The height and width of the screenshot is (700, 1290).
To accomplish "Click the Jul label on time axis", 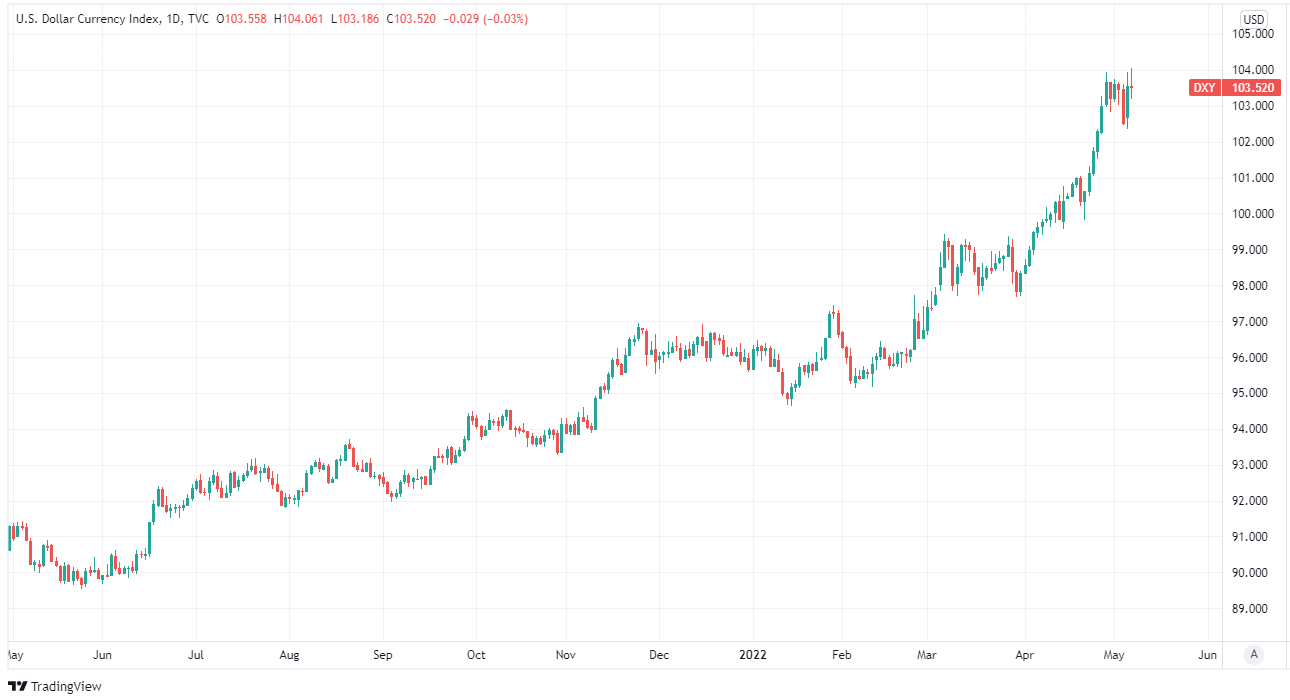I will click(196, 656).
